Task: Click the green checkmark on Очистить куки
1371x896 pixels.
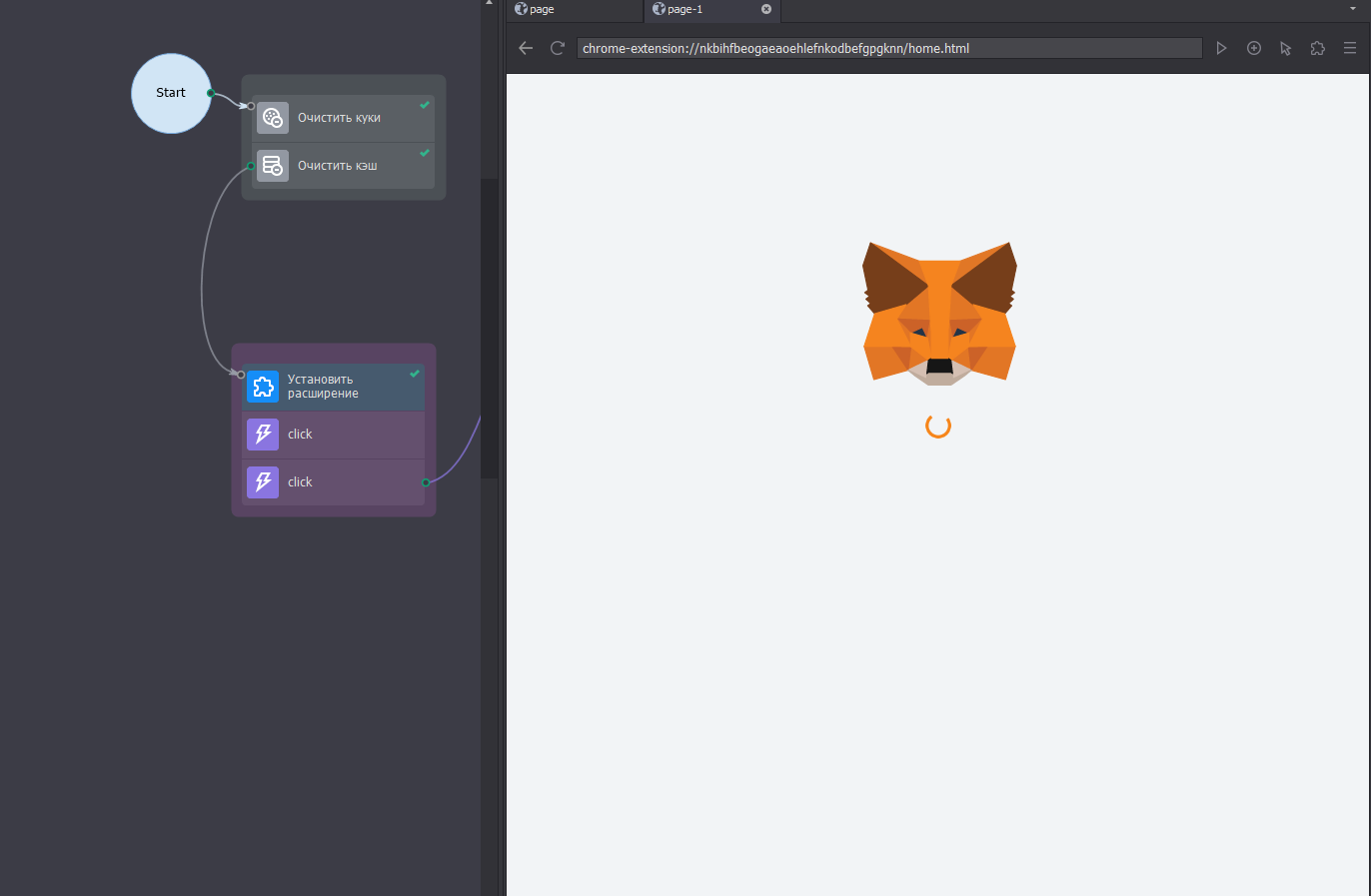Action: [x=425, y=105]
